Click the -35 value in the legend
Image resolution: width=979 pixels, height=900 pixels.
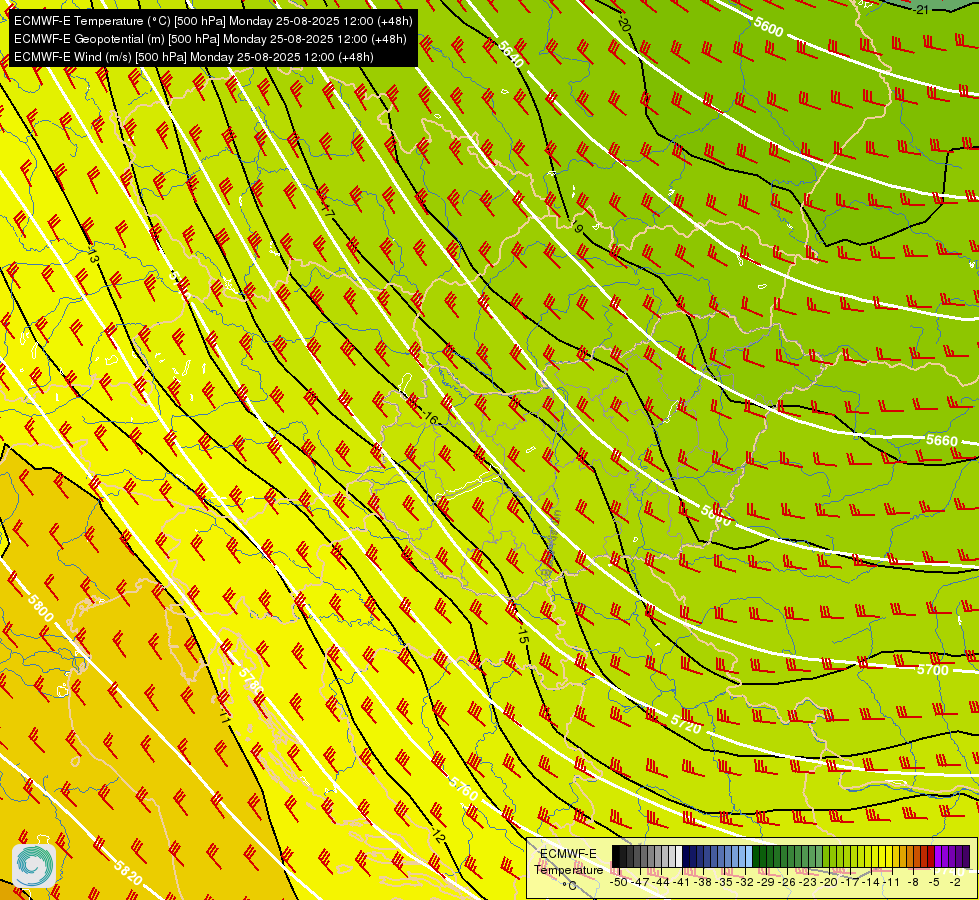point(724,882)
